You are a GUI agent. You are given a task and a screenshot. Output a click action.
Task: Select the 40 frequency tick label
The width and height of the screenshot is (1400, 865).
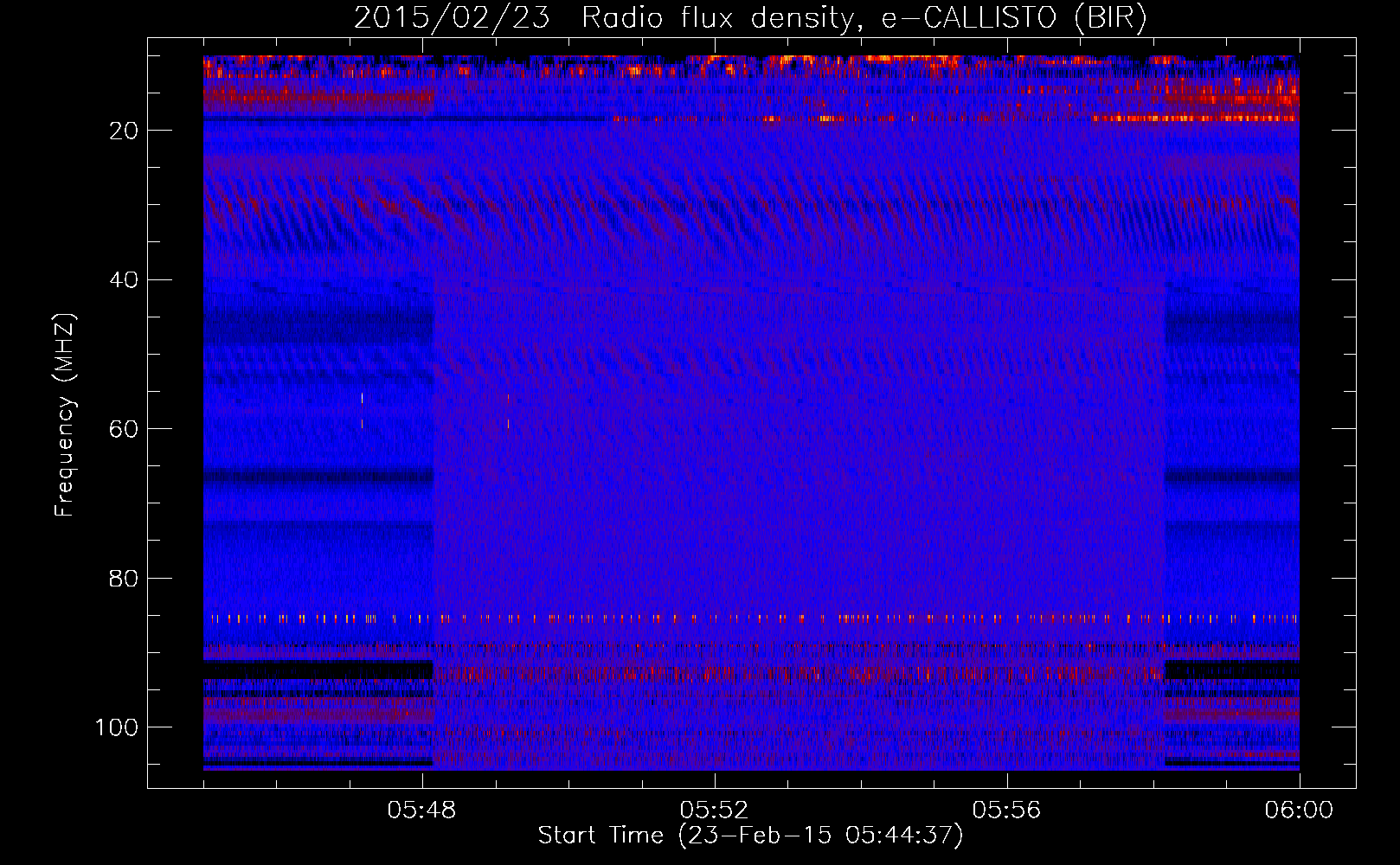(125, 280)
